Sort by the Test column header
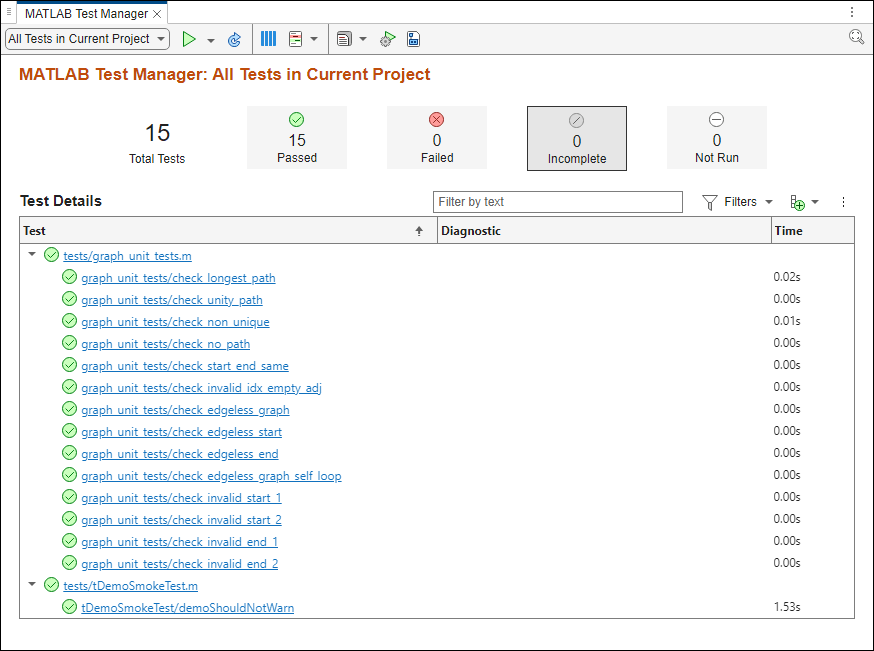 coord(228,231)
